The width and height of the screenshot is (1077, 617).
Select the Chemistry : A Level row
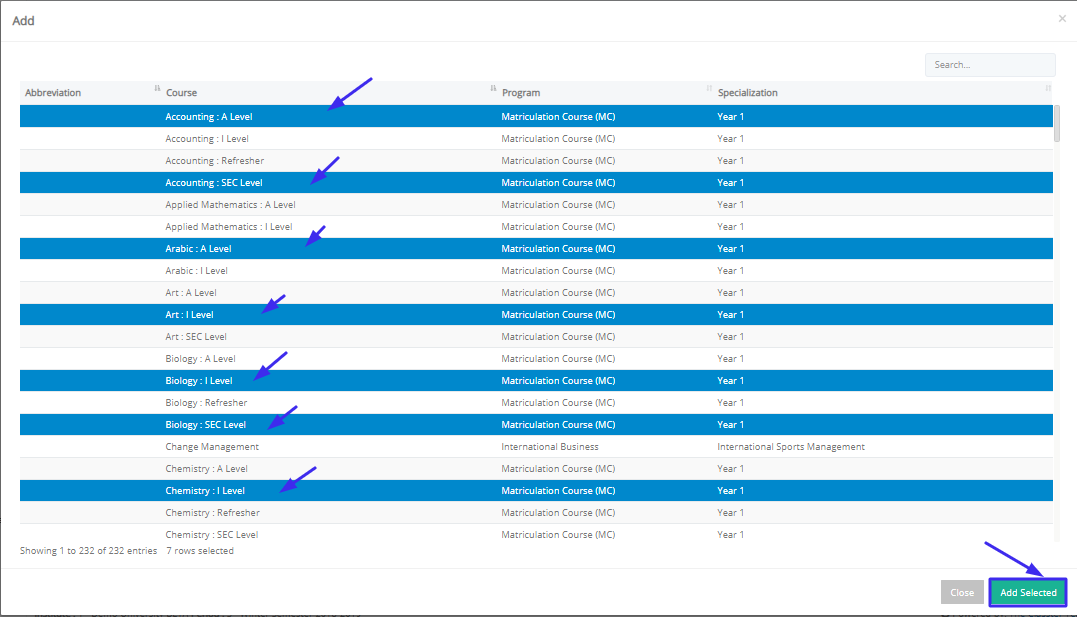pyautogui.click(x=536, y=469)
